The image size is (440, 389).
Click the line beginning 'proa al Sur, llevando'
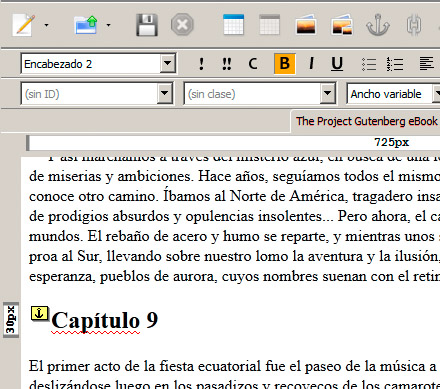[234, 256]
